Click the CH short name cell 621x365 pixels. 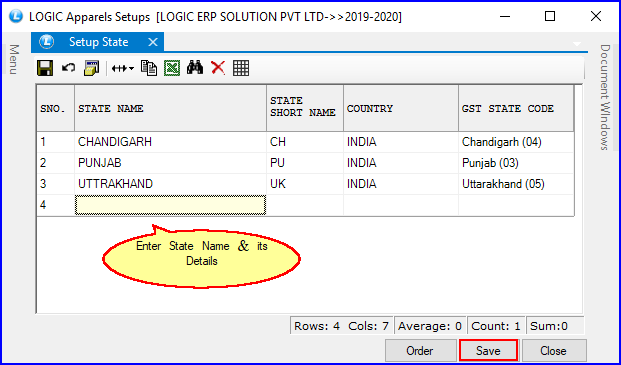tap(305, 142)
